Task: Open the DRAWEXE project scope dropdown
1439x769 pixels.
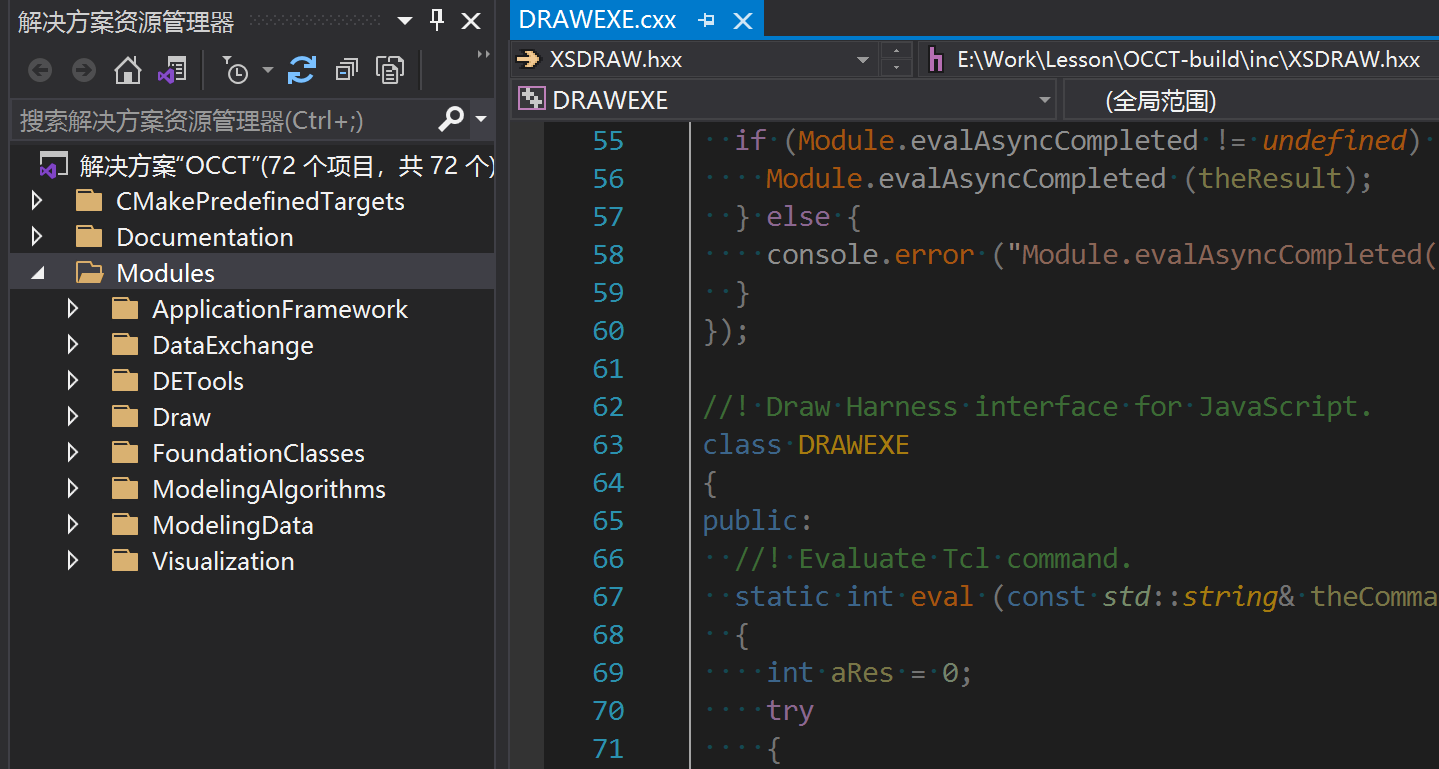Action: (x=1044, y=100)
